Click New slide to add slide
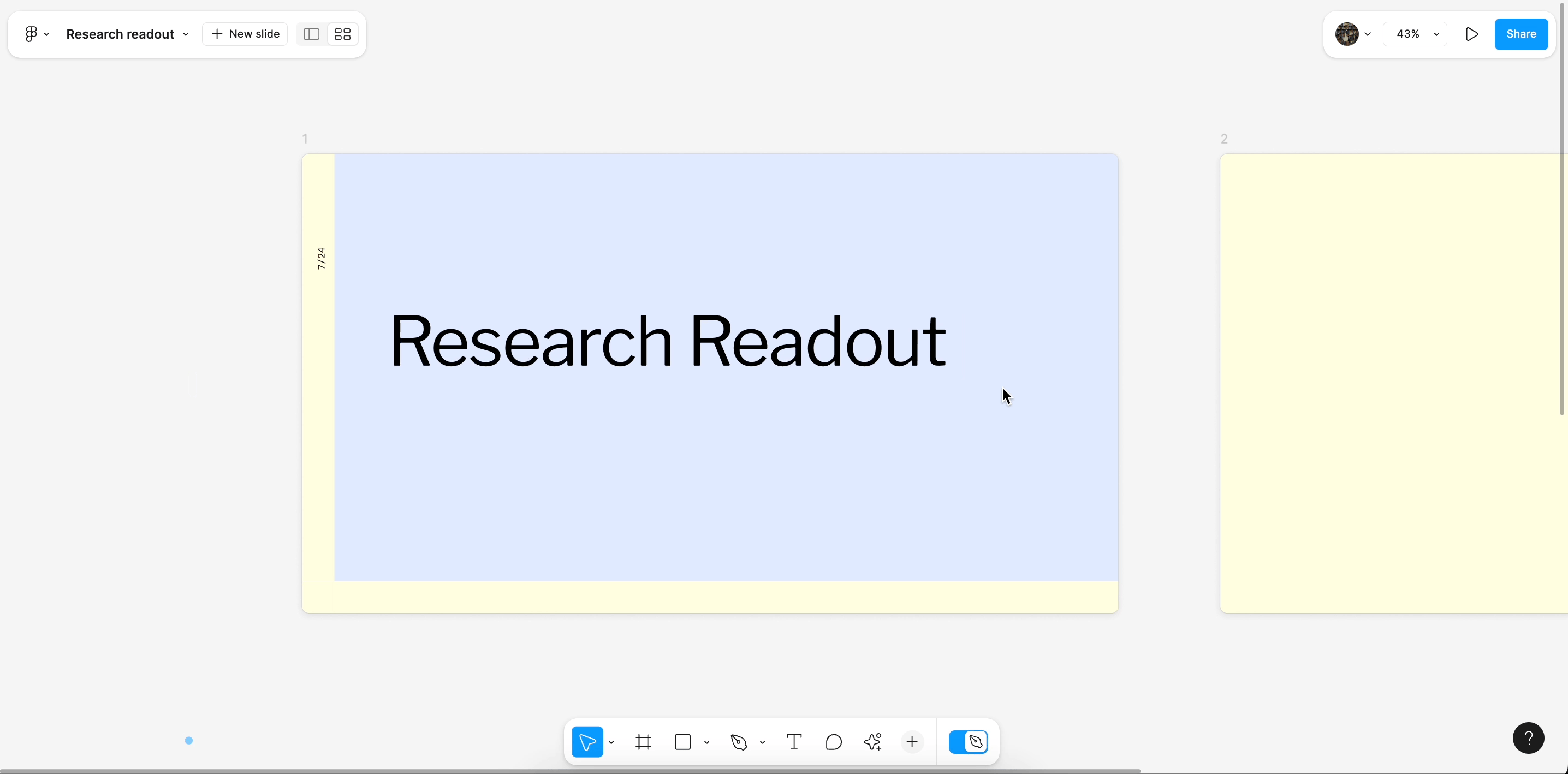 pos(244,33)
